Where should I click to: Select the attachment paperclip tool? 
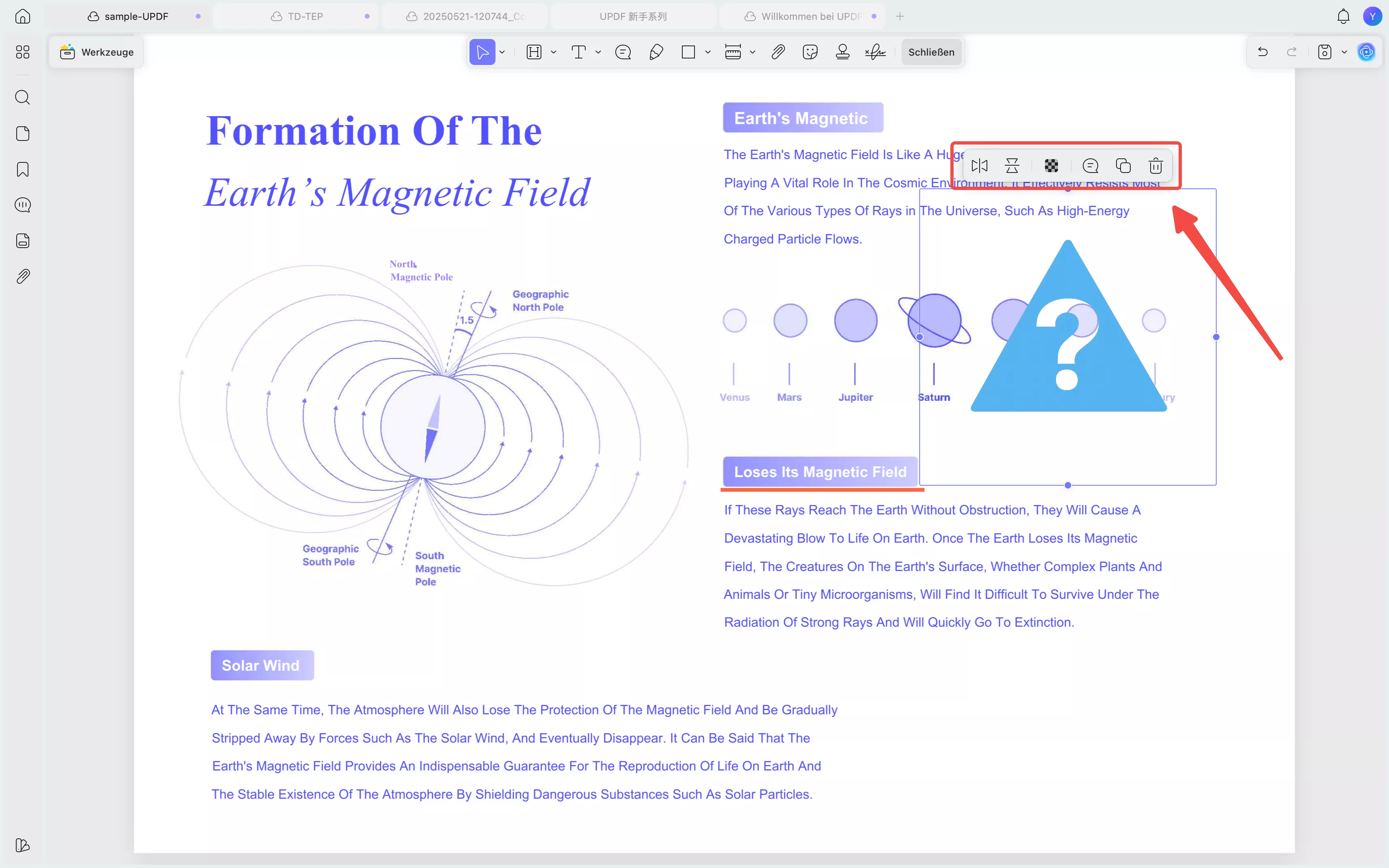click(x=777, y=52)
